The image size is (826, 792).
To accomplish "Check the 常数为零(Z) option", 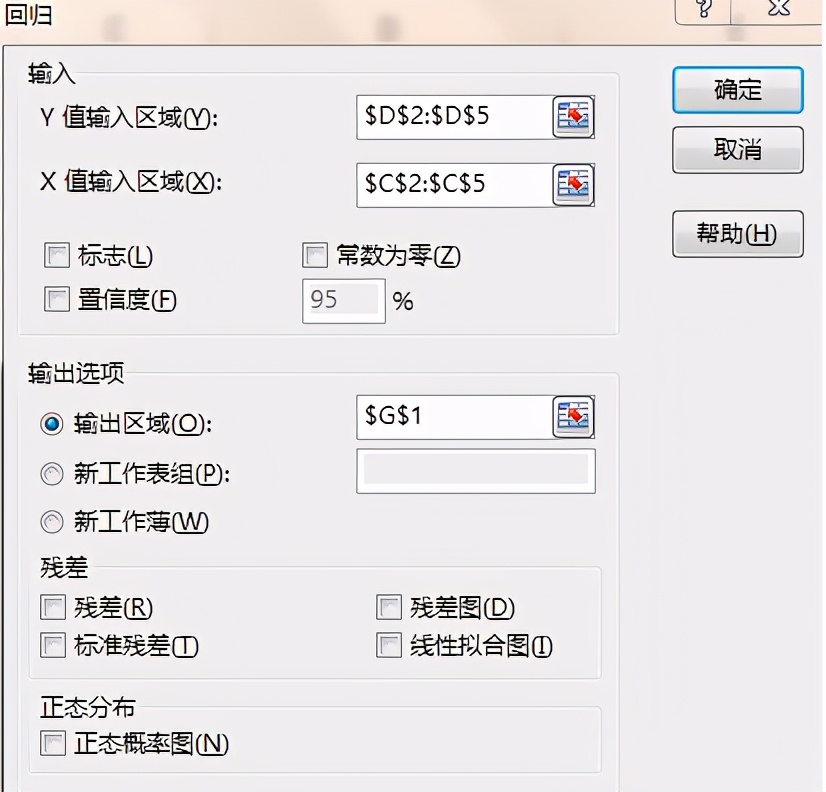I will 315,256.
